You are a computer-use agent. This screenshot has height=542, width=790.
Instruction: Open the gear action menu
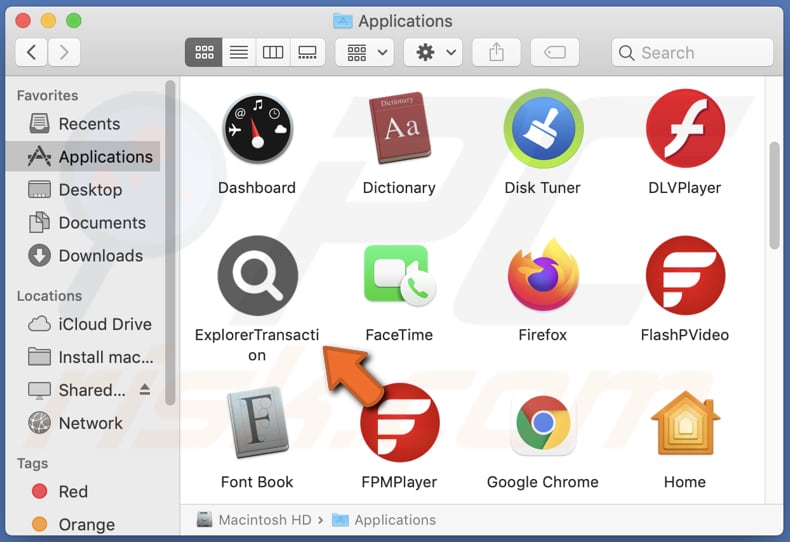(435, 52)
